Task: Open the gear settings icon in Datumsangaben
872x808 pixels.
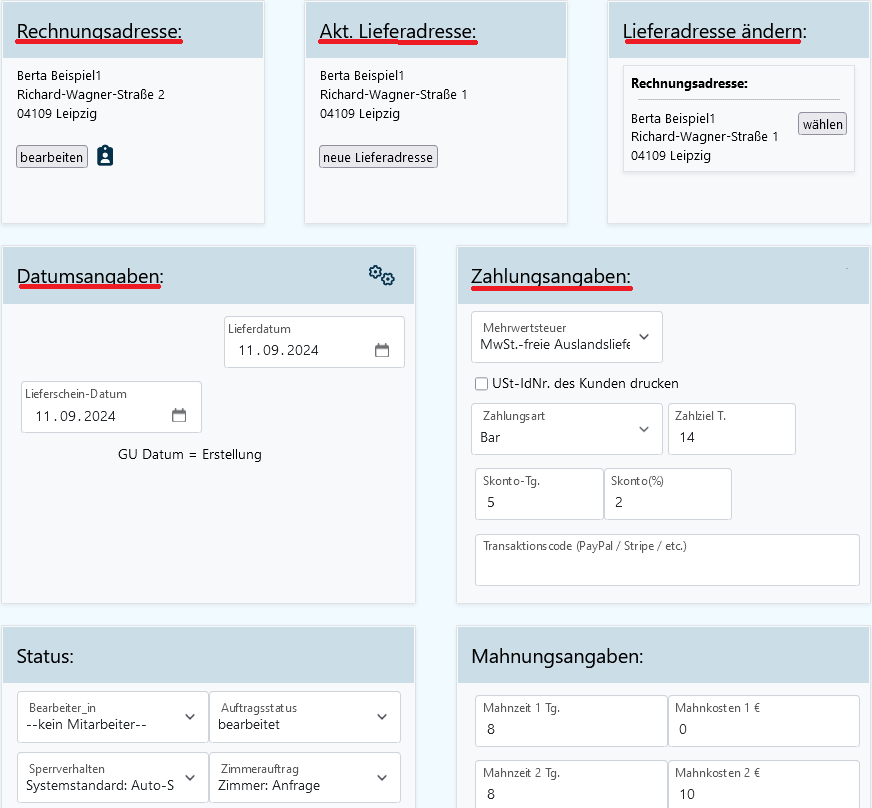Action: [381, 275]
